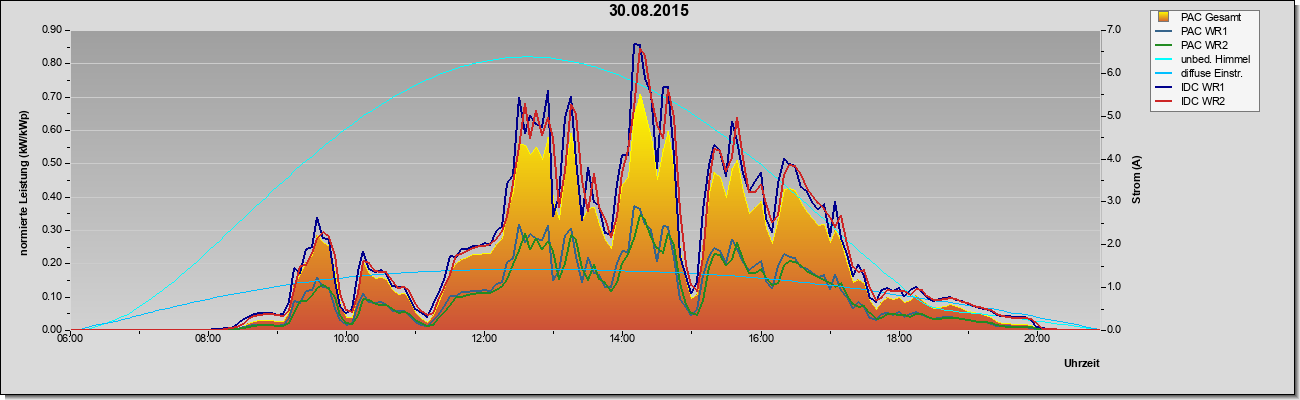Click the Strom (A) axis title

coord(1136,180)
